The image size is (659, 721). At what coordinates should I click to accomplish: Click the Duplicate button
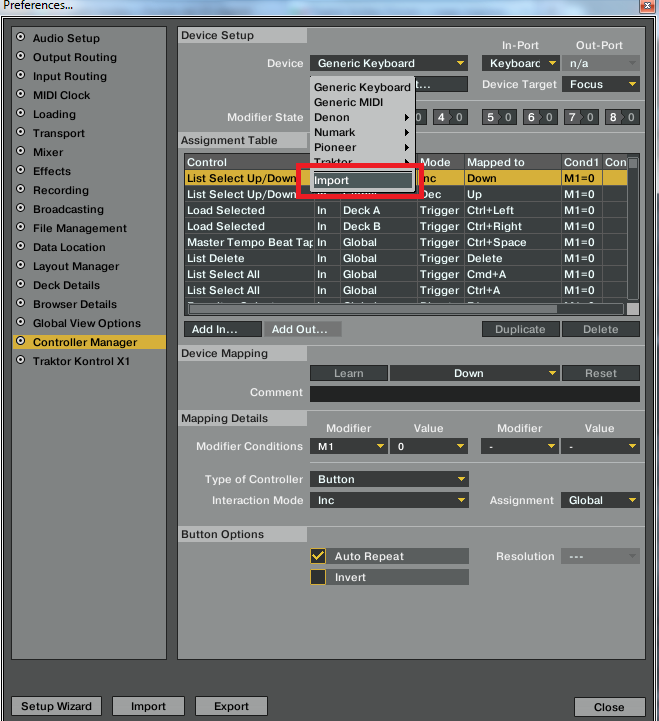(521, 329)
